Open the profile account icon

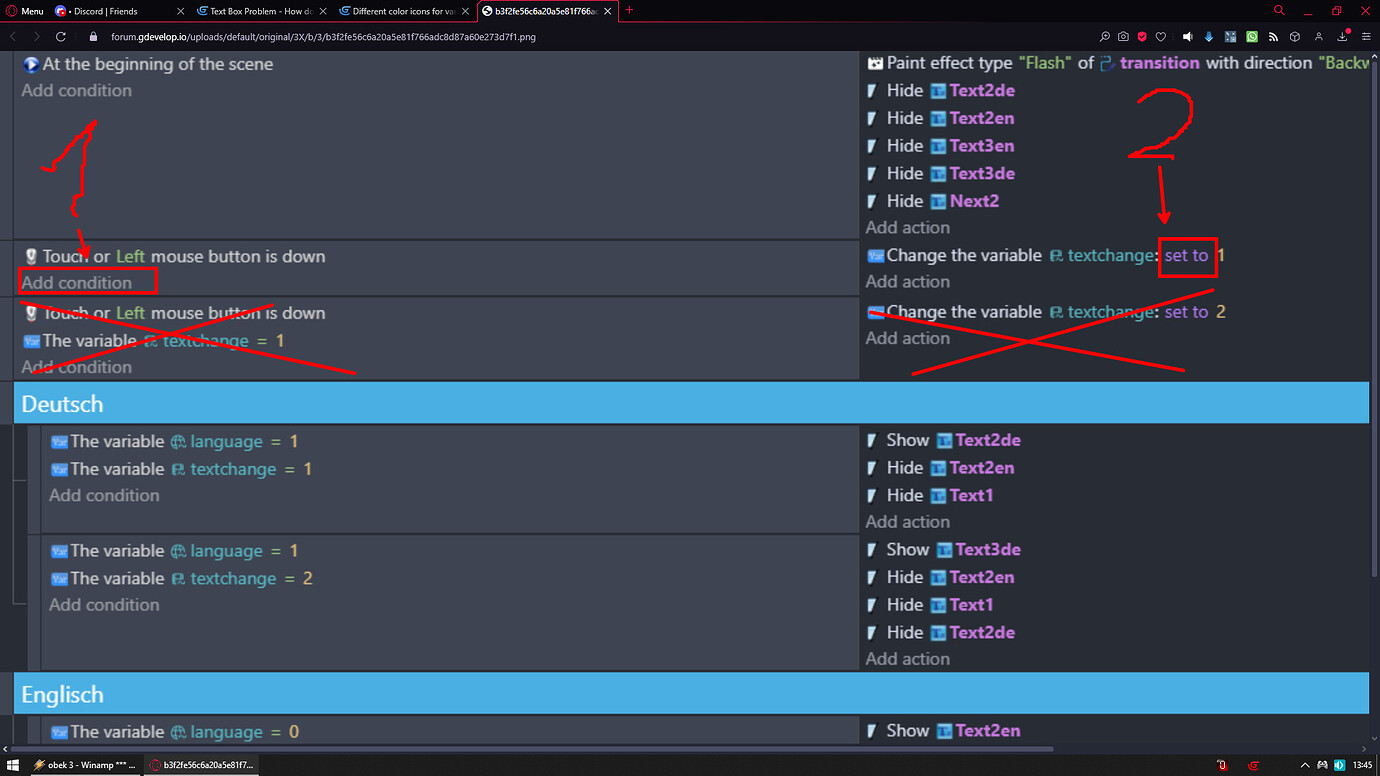pyautogui.click(x=1319, y=37)
